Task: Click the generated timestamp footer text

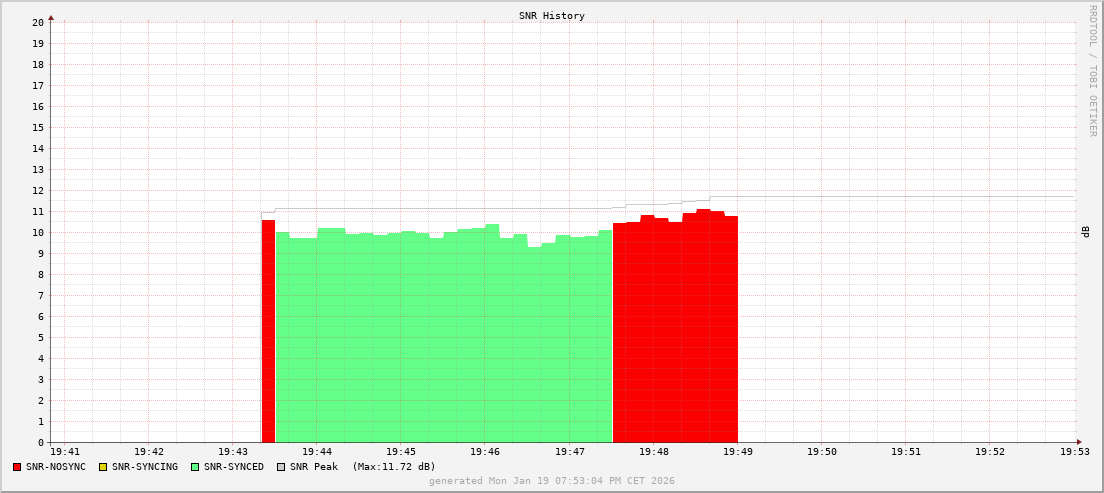Action: click(551, 481)
